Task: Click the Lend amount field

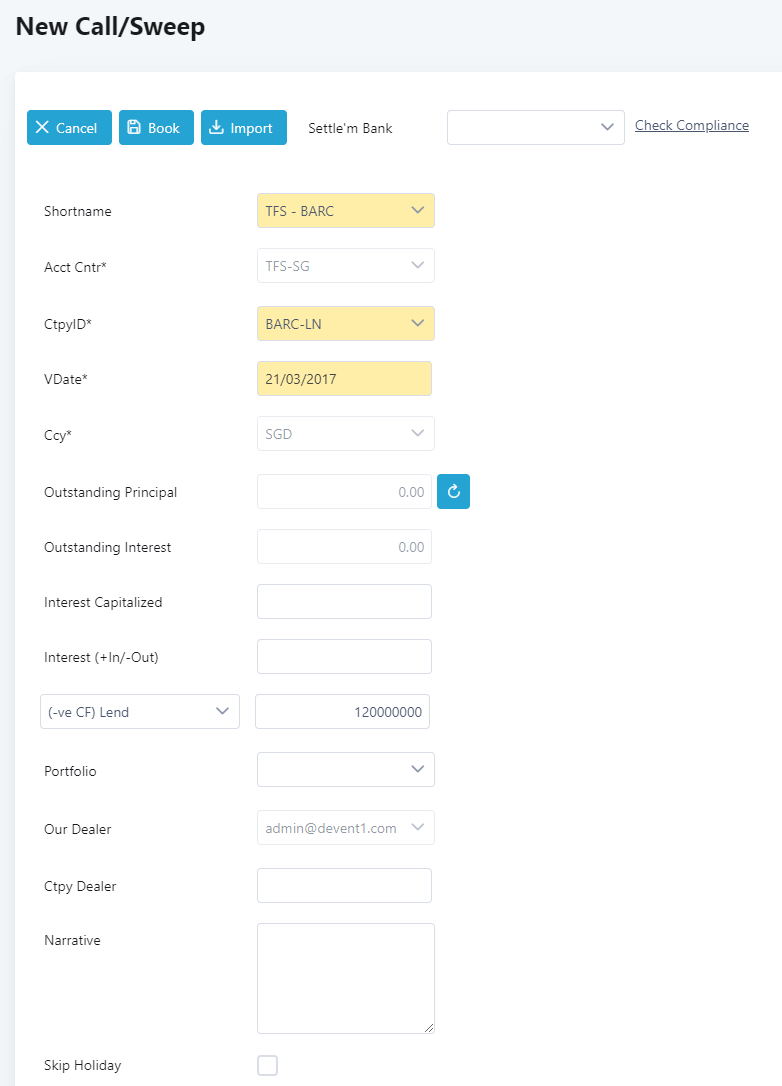Action: pyautogui.click(x=342, y=712)
